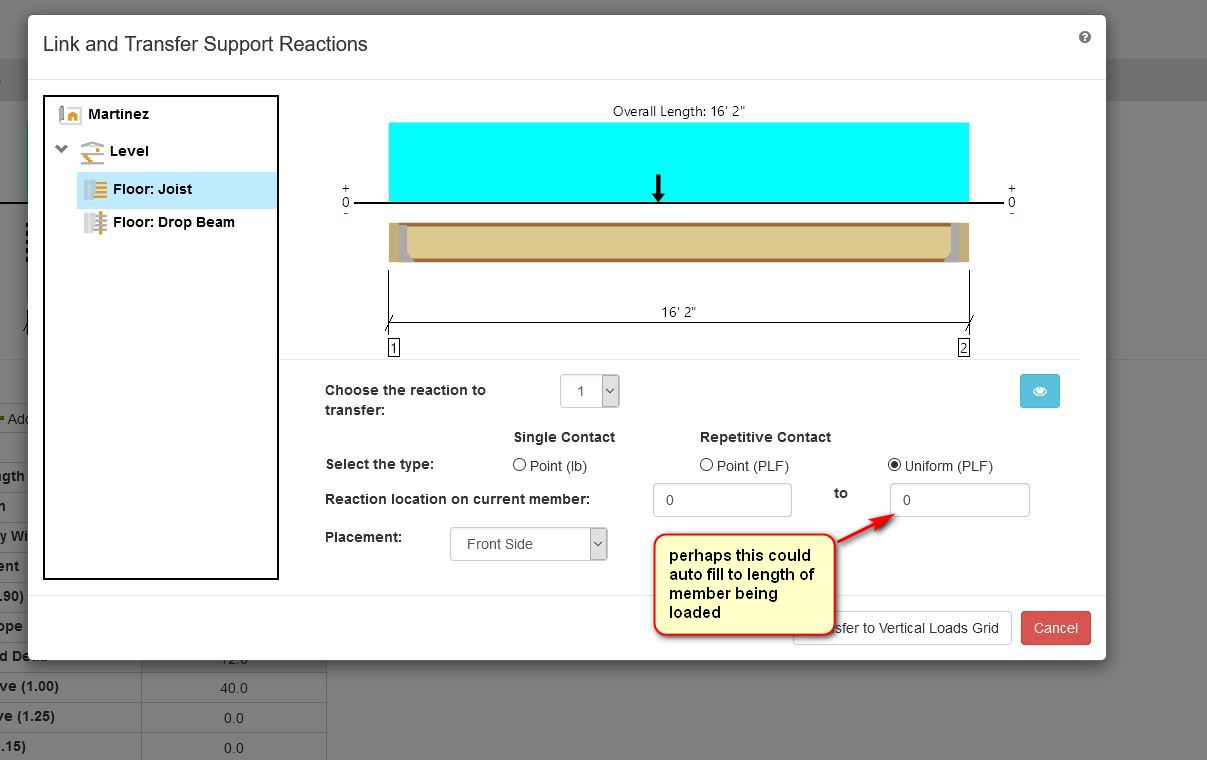Open the Placement Front Side dropdown
1207x760 pixels.
point(529,544)
